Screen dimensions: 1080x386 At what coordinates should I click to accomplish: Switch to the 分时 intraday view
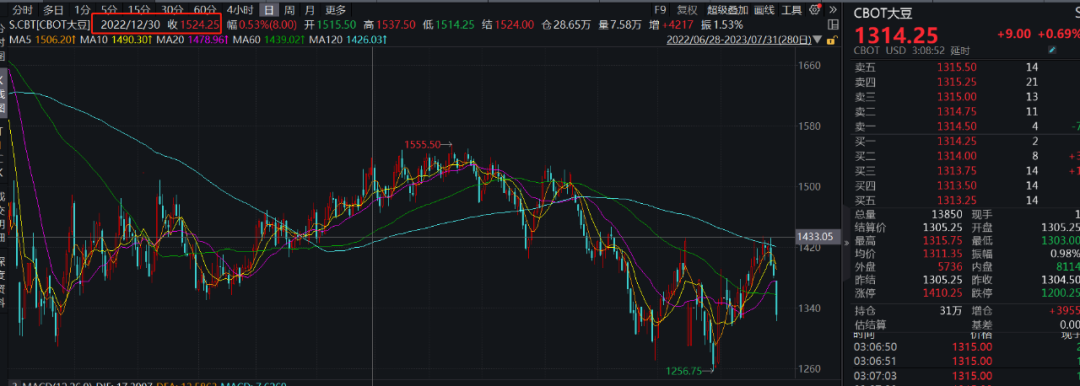pyautogui.click(x=23, y=10)
